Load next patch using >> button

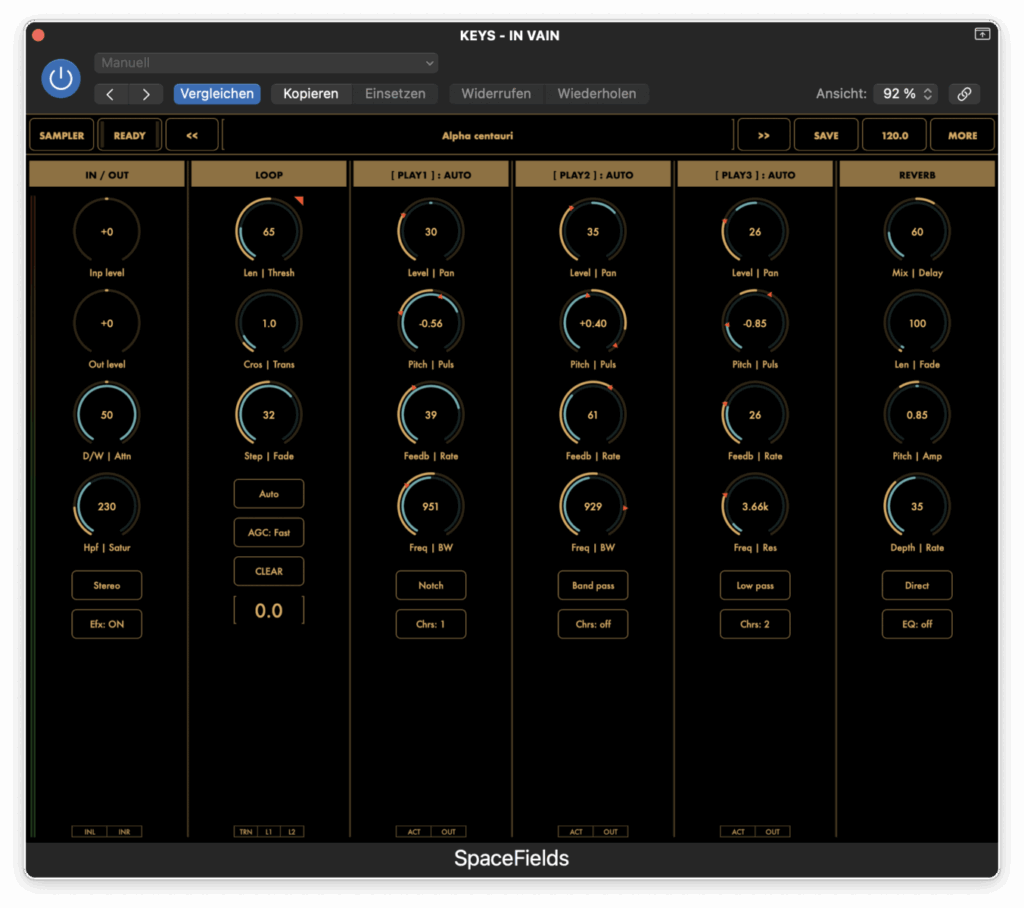pyautogui.click(x=763, y=135)
